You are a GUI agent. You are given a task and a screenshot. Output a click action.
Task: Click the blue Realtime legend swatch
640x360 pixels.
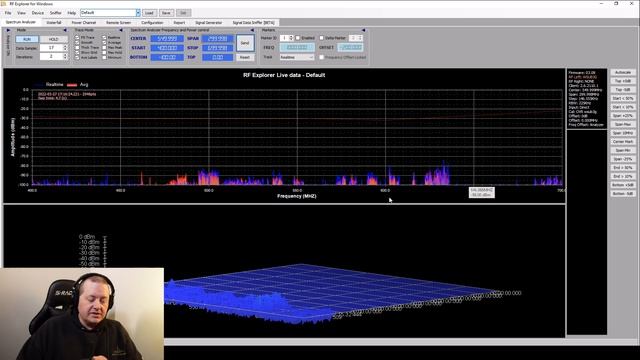coord(39,85)
